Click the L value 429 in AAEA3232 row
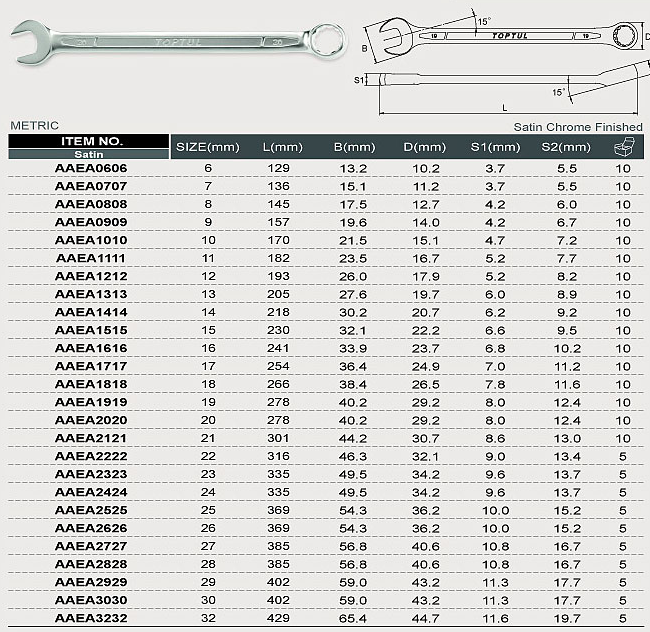This screenshot has height=632, width=650. click(278, 618)
